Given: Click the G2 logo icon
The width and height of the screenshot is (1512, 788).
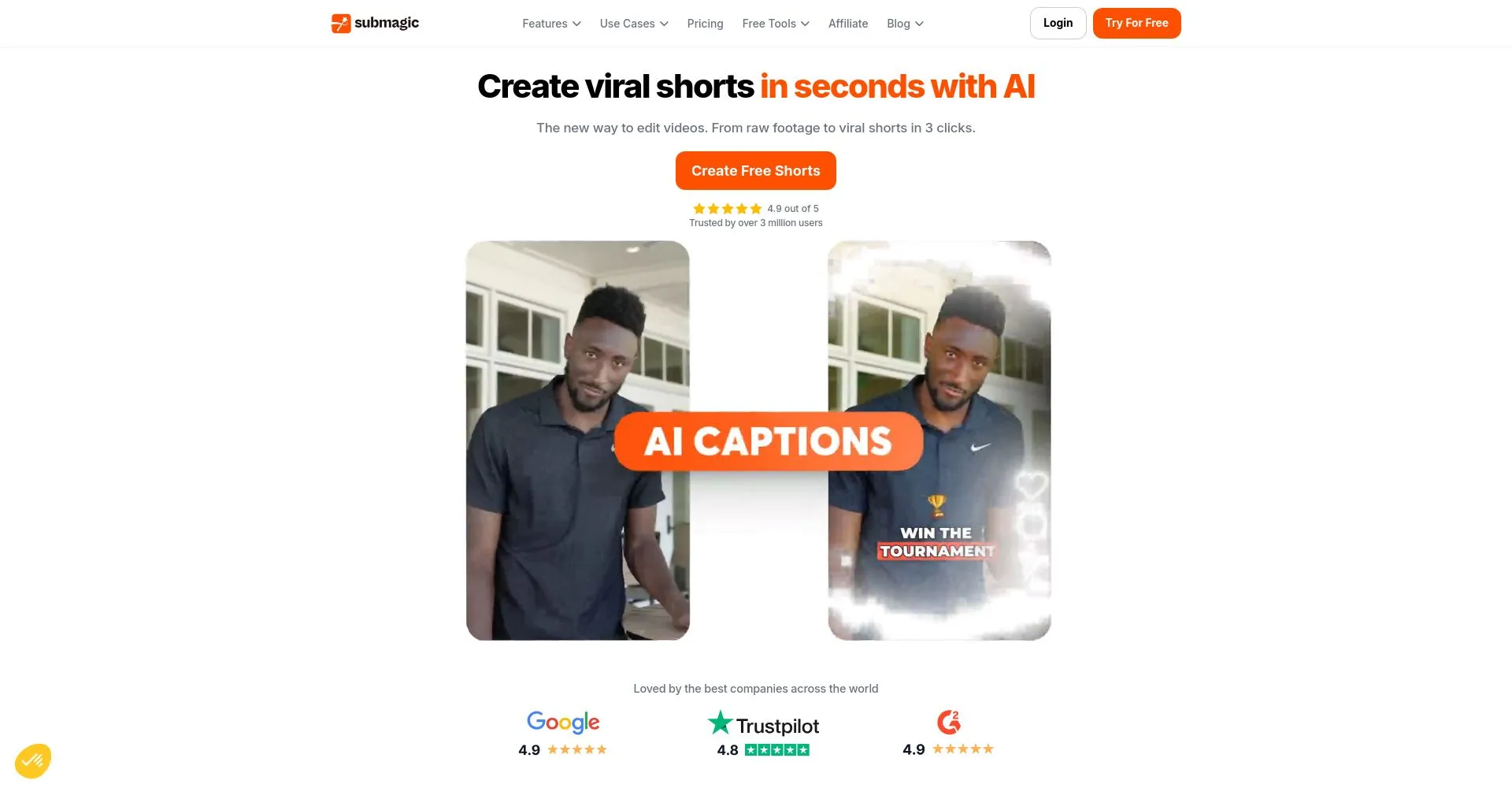Looking at the screenshot, I should click(x=949, y=722).
